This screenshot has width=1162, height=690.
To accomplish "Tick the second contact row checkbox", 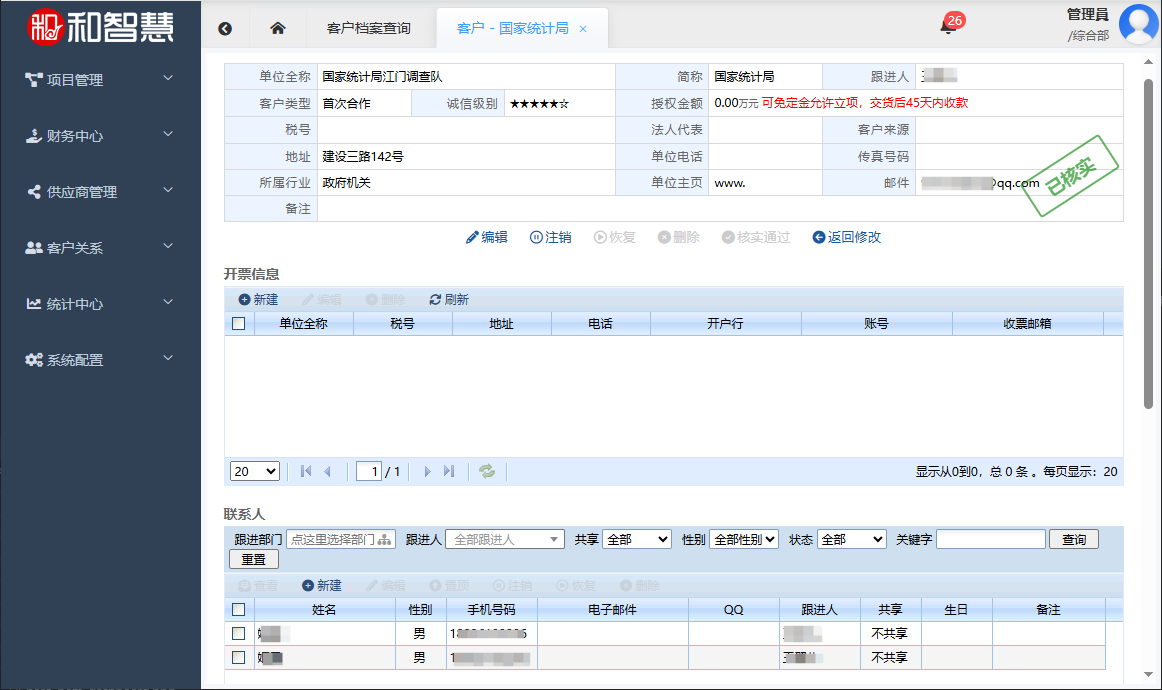I will click(239, 657).
